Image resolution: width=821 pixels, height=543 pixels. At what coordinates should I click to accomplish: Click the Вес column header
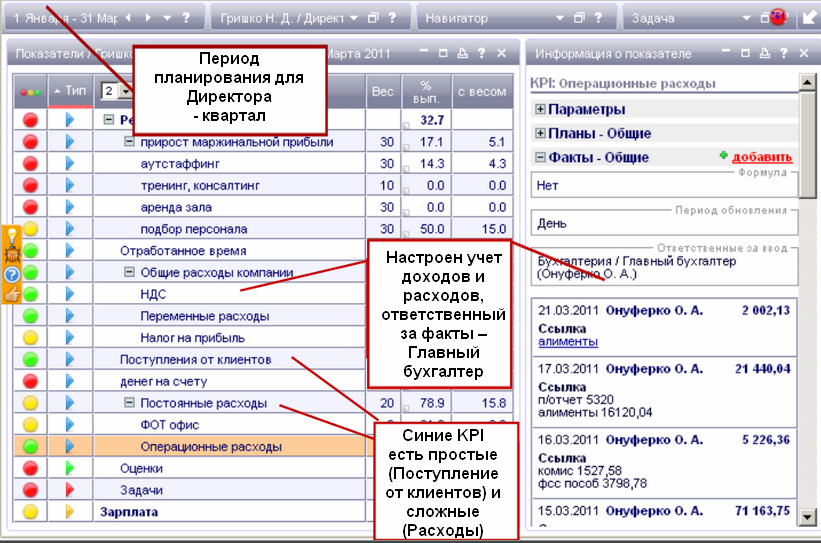(382, 92)
